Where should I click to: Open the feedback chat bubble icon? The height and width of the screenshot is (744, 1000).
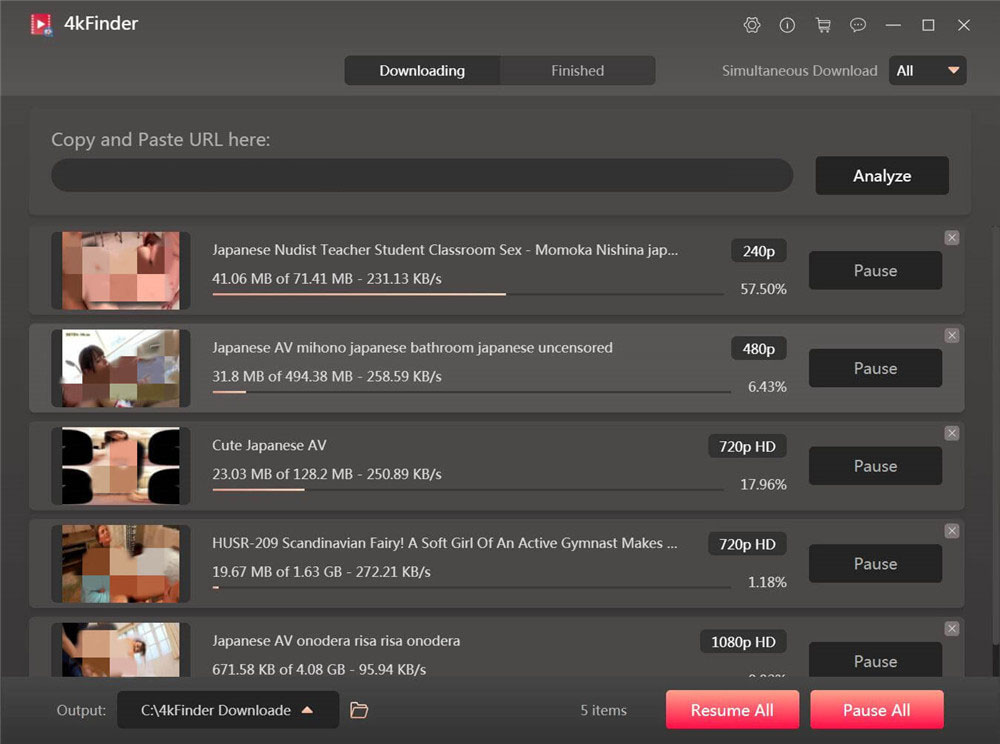tap(858, 25)
